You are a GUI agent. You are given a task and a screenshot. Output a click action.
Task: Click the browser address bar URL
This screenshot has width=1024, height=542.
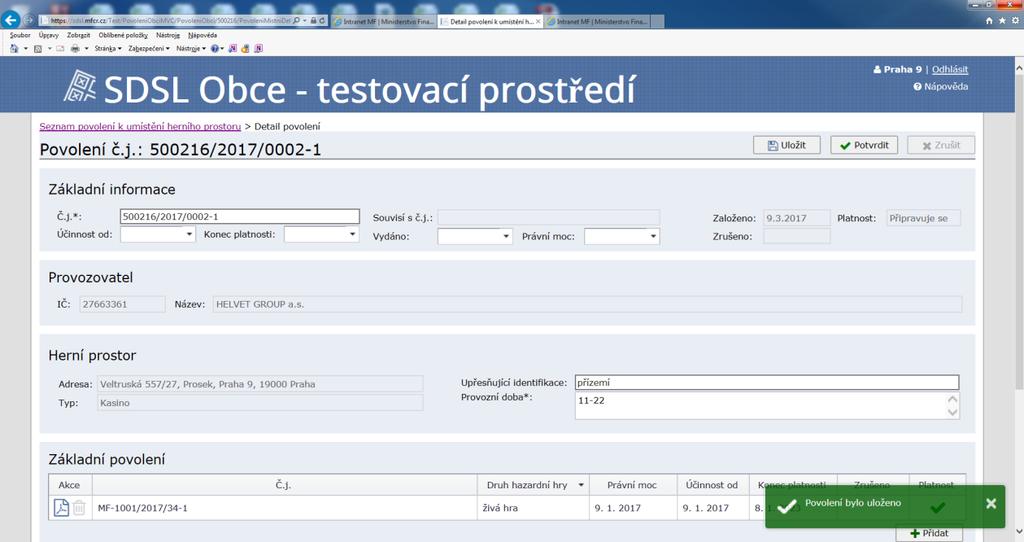pos(170,21)
